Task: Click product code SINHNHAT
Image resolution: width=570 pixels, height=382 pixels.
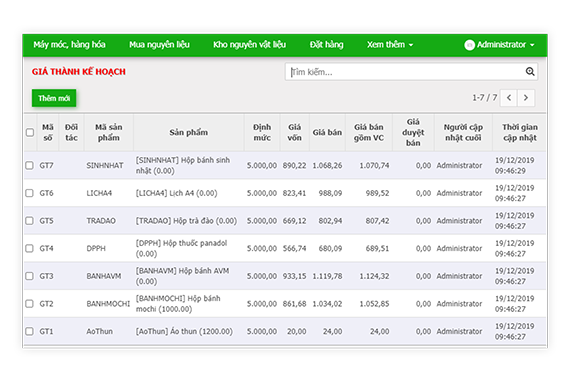Action: click(x=105, y=165)
